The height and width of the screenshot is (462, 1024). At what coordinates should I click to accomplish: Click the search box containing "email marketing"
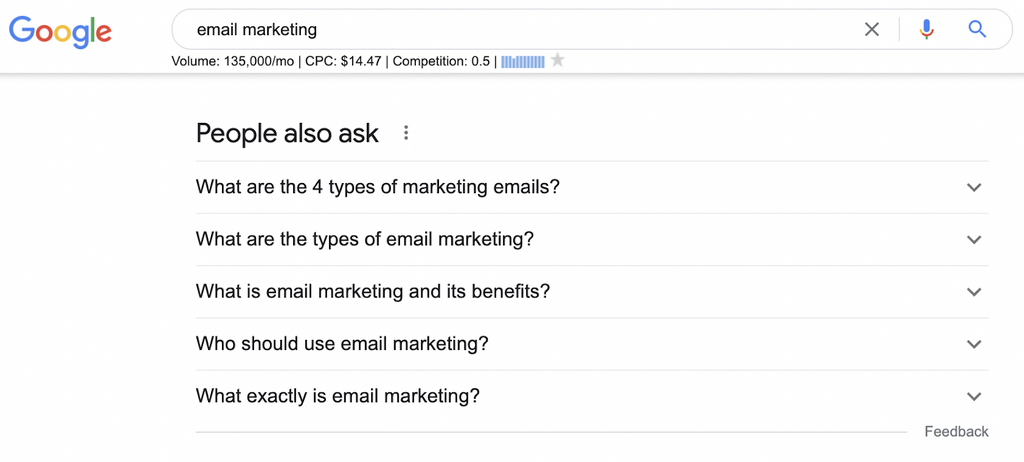520,30
